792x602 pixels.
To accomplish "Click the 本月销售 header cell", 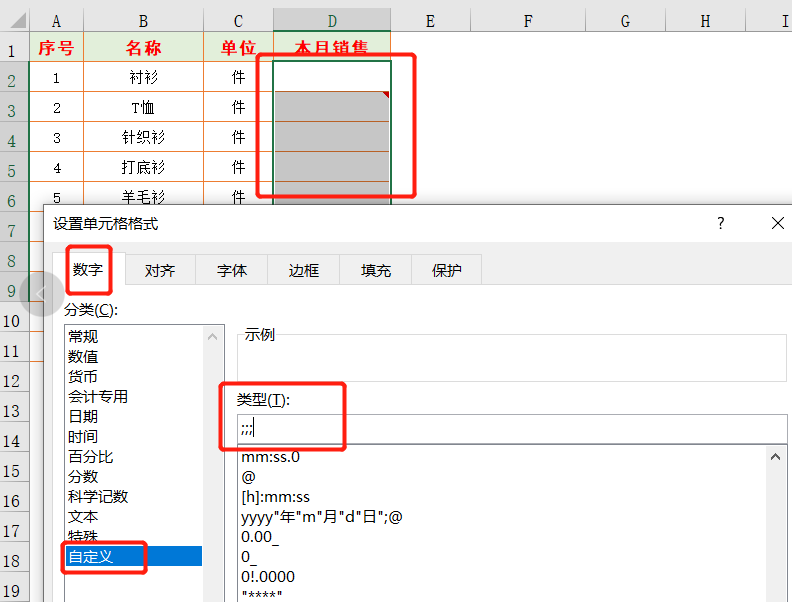I will tap(332, 47).
